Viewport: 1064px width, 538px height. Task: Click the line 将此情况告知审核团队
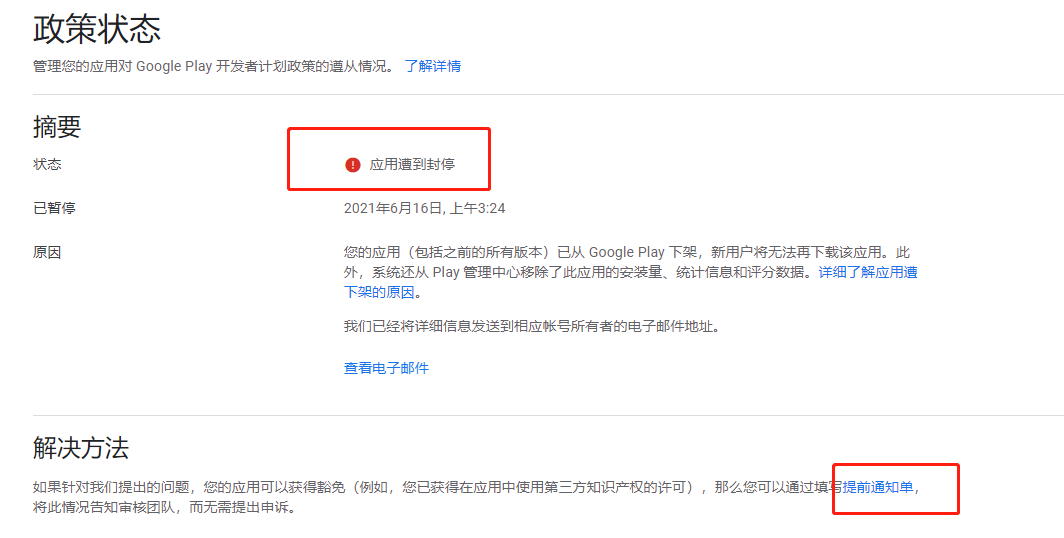tap(164, 507)
